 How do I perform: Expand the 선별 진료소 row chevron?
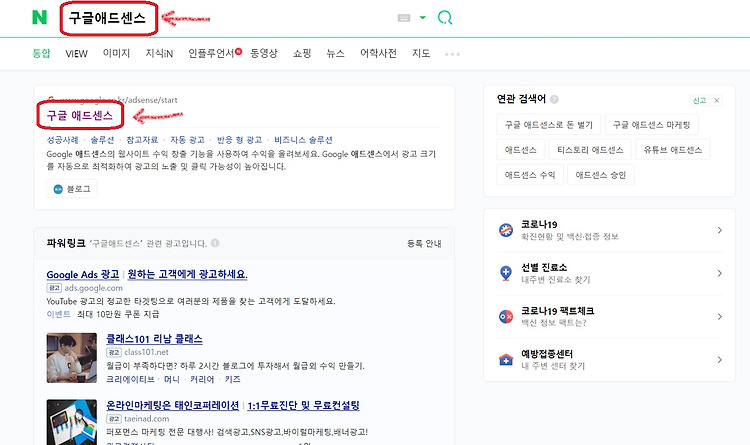tap(720, 273)
